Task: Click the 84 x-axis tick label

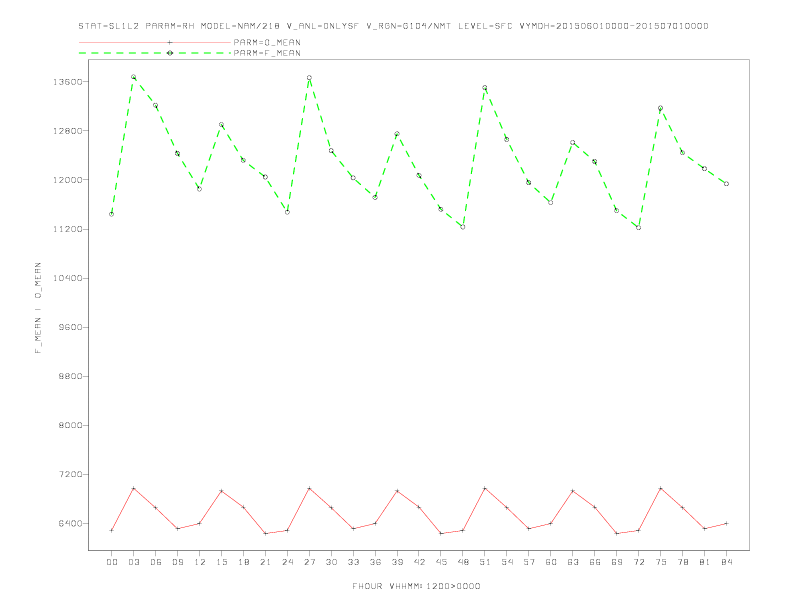Action: pyautogui.click(x=726, y=562)
